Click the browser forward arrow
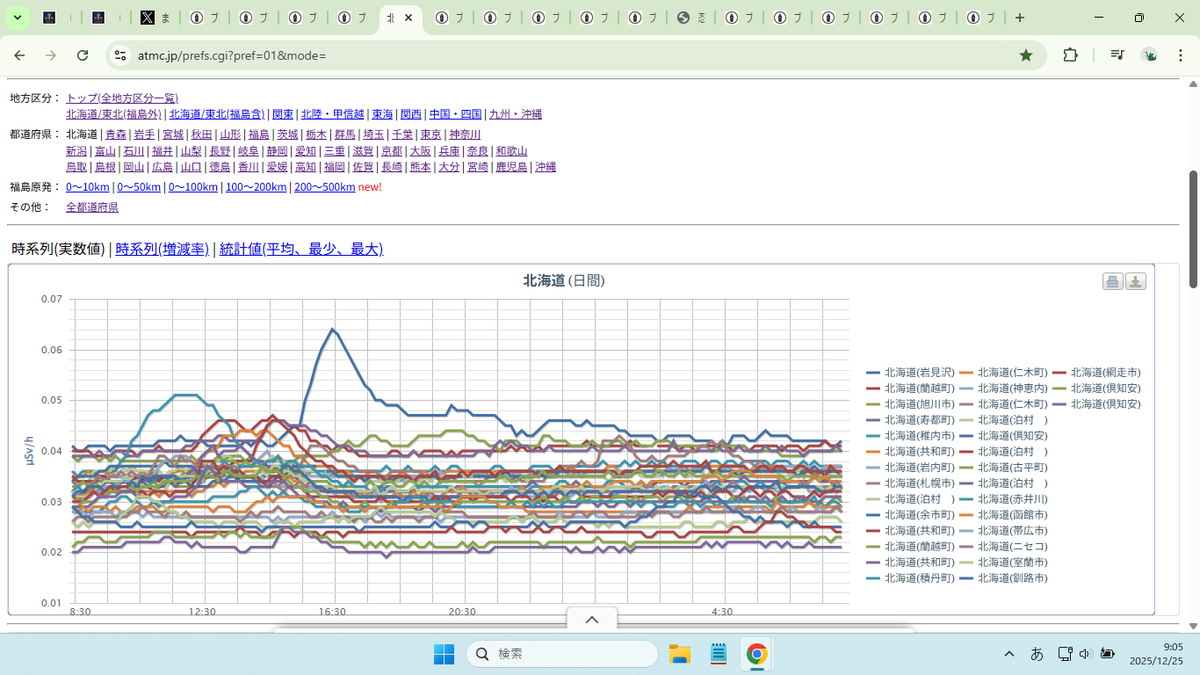 click(x=51, y=55)
